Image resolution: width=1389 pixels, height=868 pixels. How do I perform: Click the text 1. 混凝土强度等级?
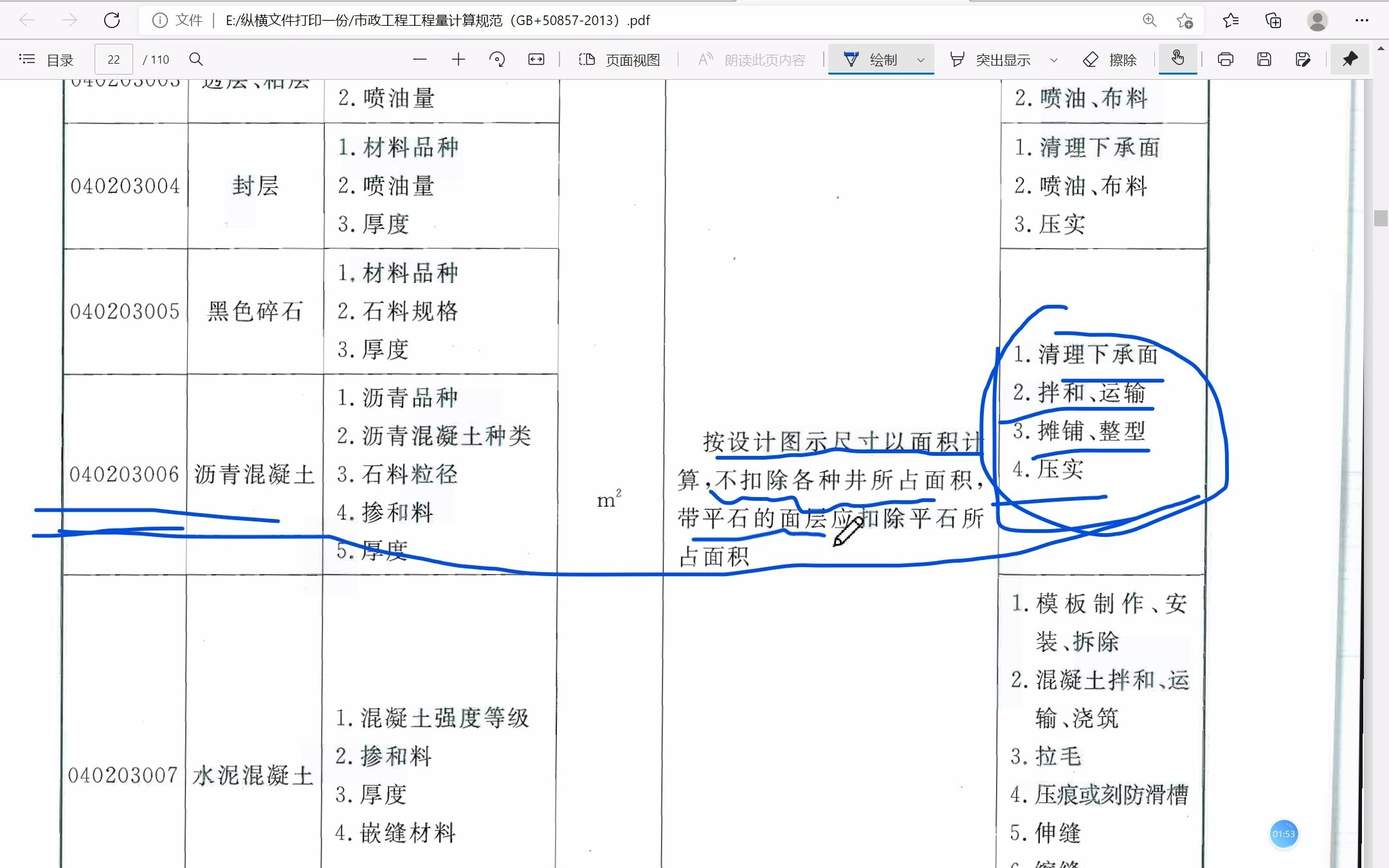point(432,718)
